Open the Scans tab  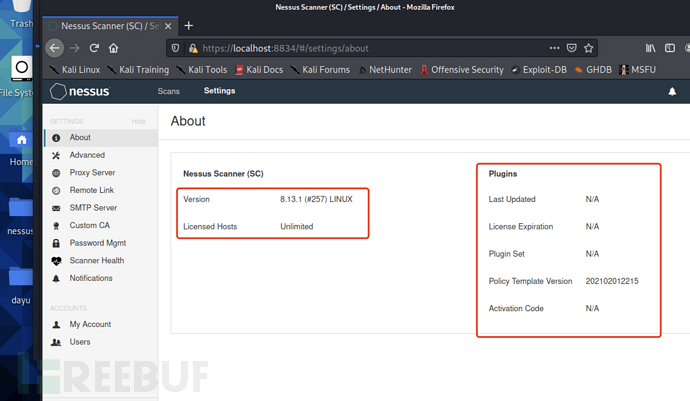coord(169,91)
